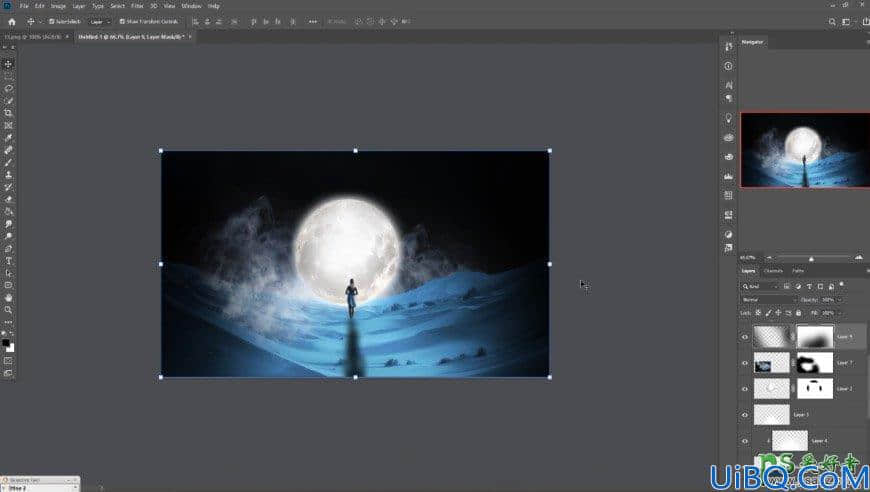This screenshot has height=492, width=870.
Task: Select the Pen tool
Action: pos(8,248)
